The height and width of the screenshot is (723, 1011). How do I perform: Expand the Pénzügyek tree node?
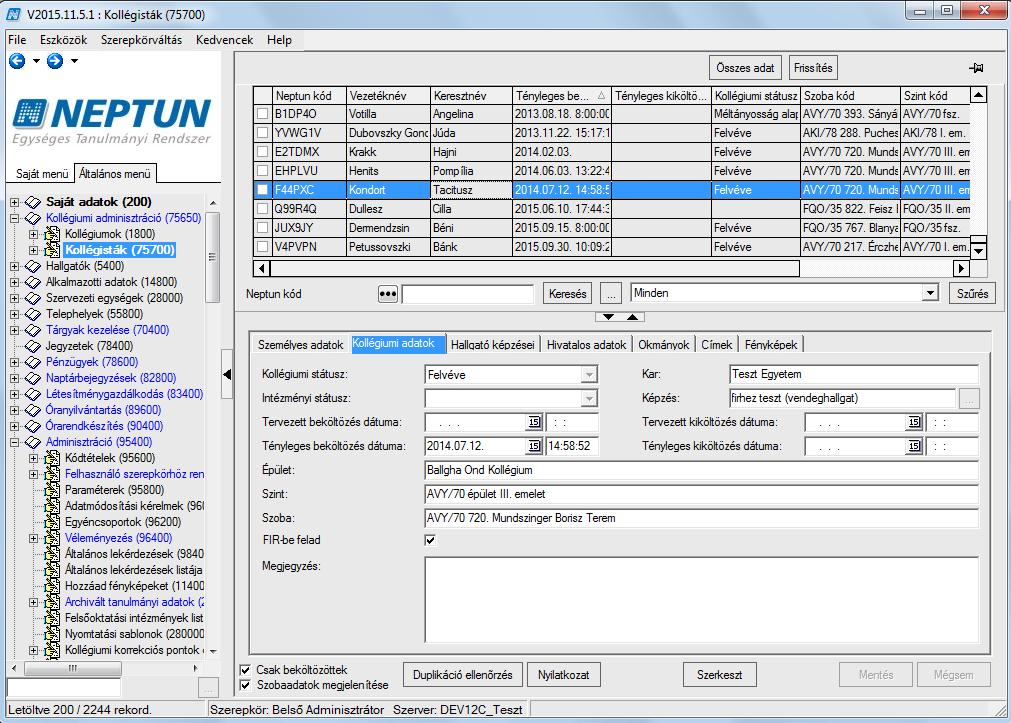pyautogui.click(x=14, y=362)
